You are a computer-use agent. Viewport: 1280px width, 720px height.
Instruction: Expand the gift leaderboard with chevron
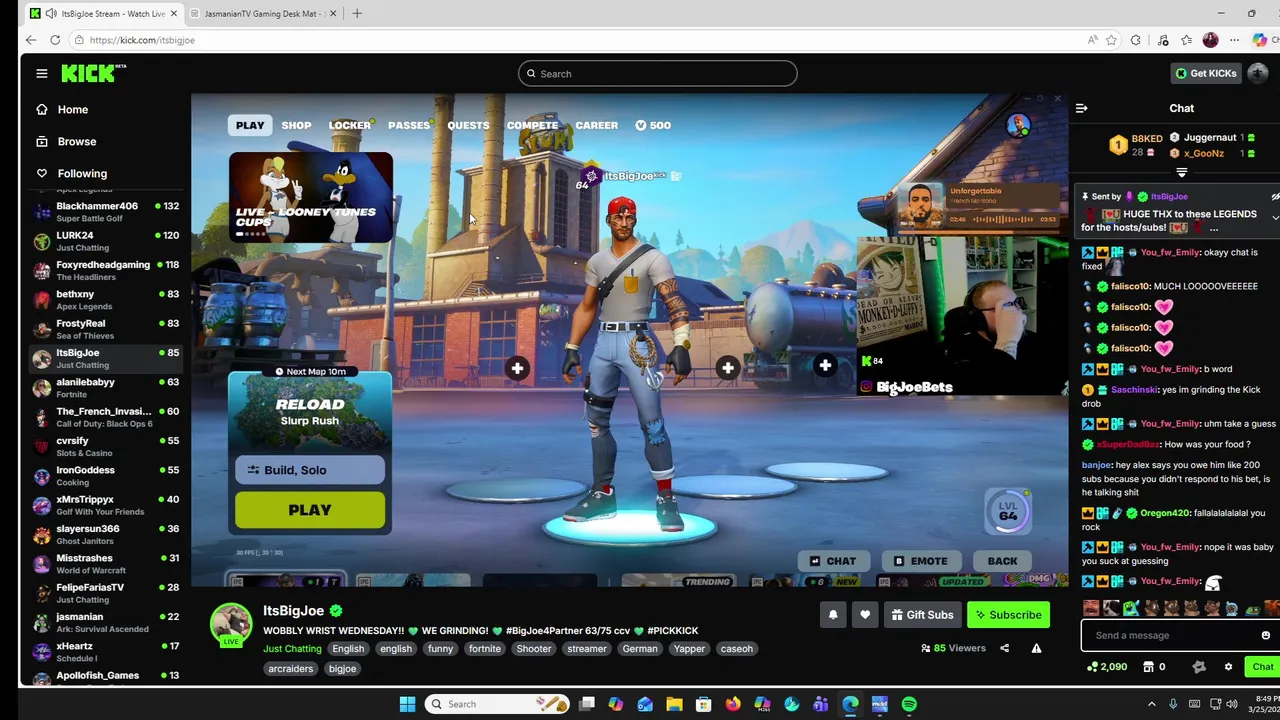coord(1181,173)
